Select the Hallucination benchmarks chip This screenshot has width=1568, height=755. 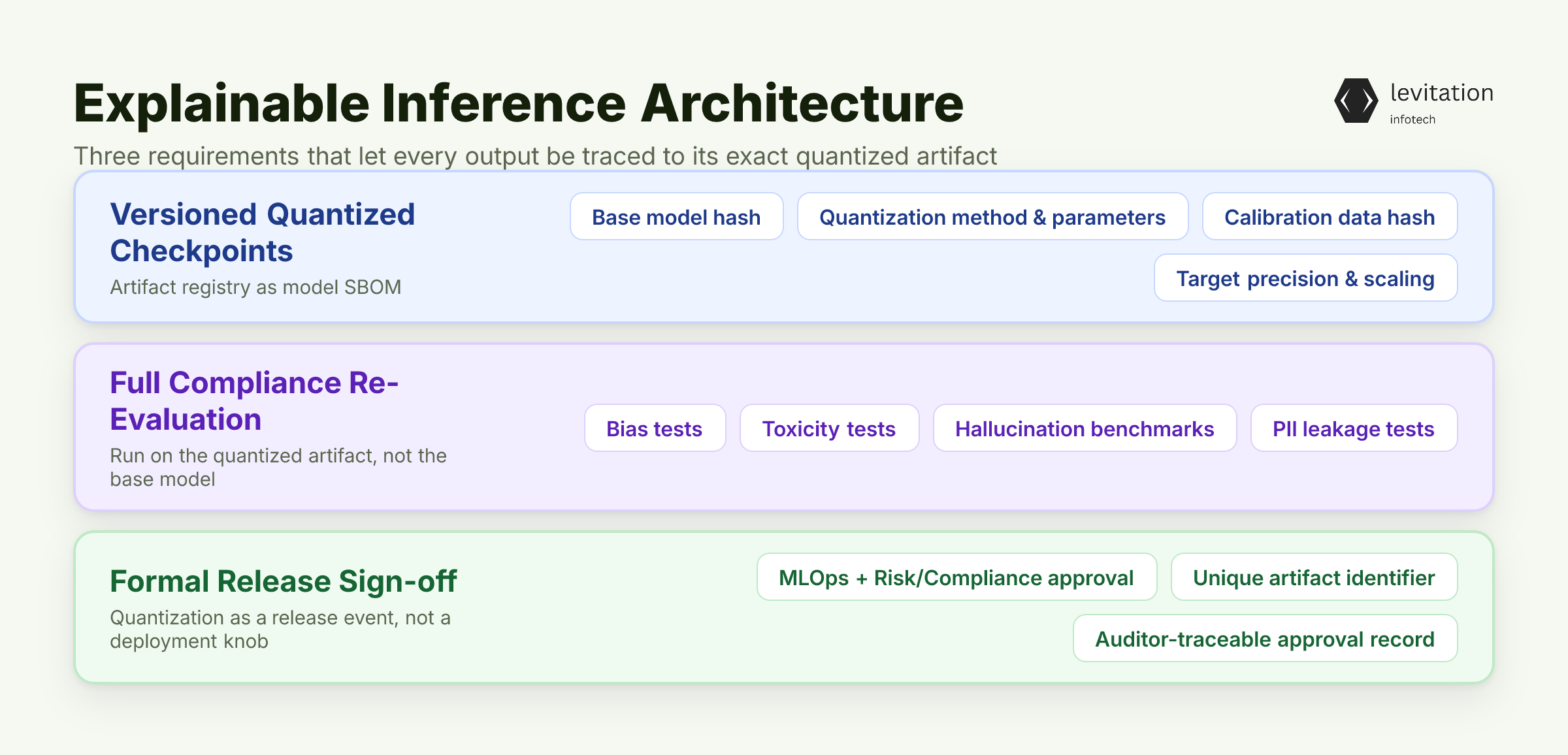click(1085, 428)
